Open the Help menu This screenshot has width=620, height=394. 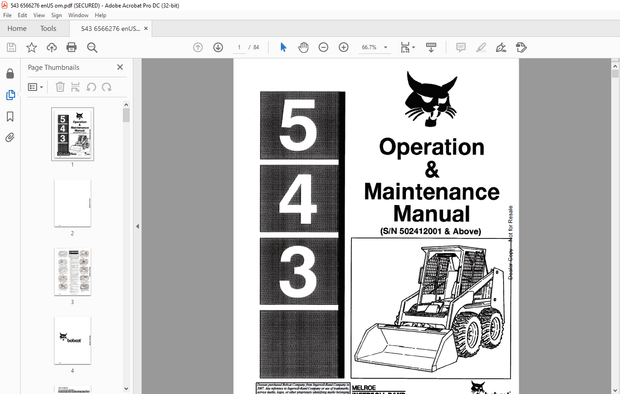(x=100, y=15)
